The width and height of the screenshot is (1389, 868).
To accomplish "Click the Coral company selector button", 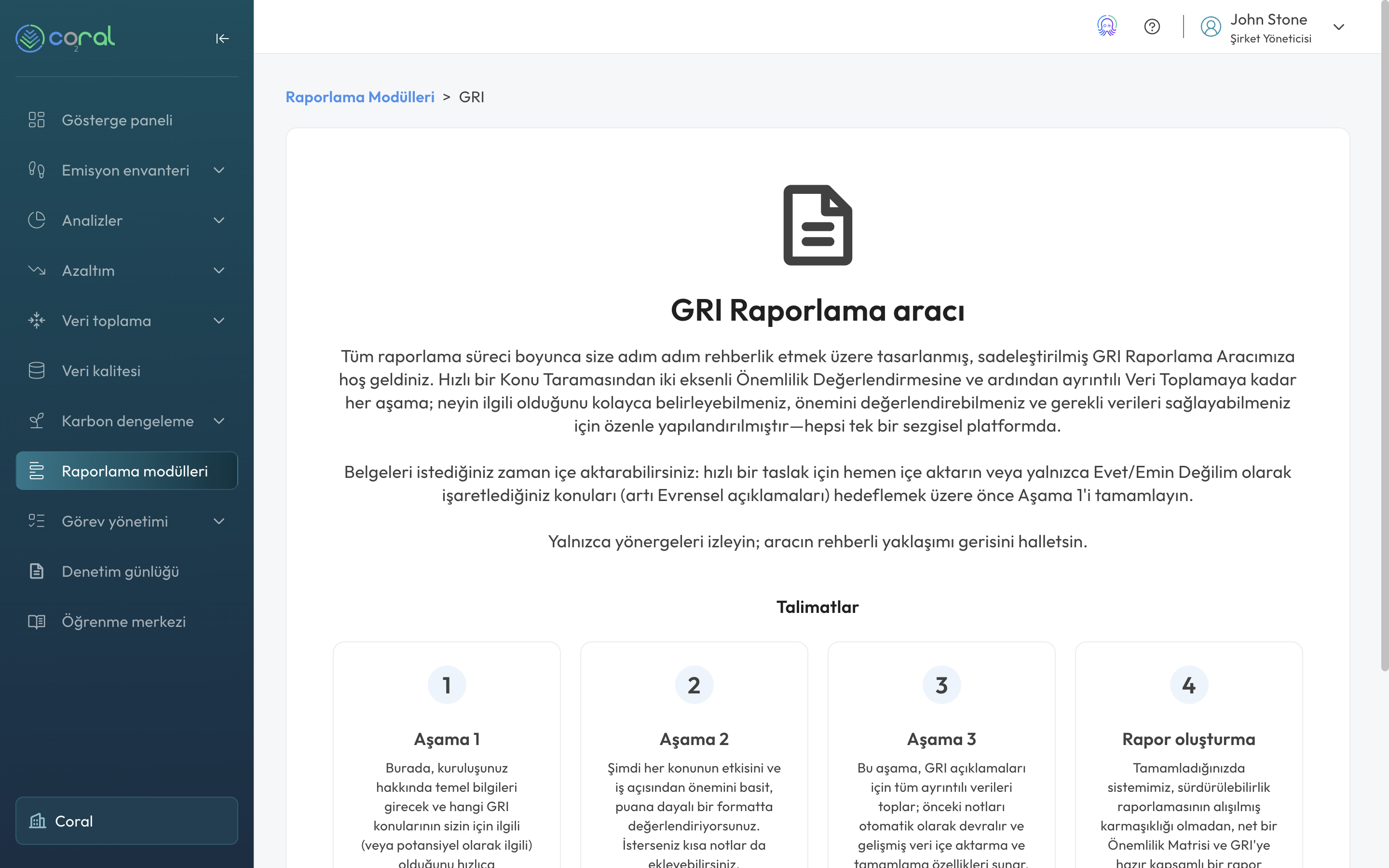I will [x=126, y=821].
